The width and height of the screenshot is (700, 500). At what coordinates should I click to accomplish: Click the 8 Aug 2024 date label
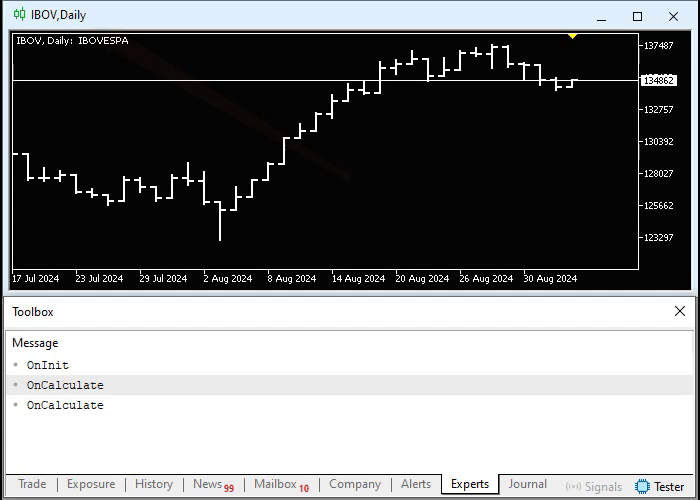point(292,279)
